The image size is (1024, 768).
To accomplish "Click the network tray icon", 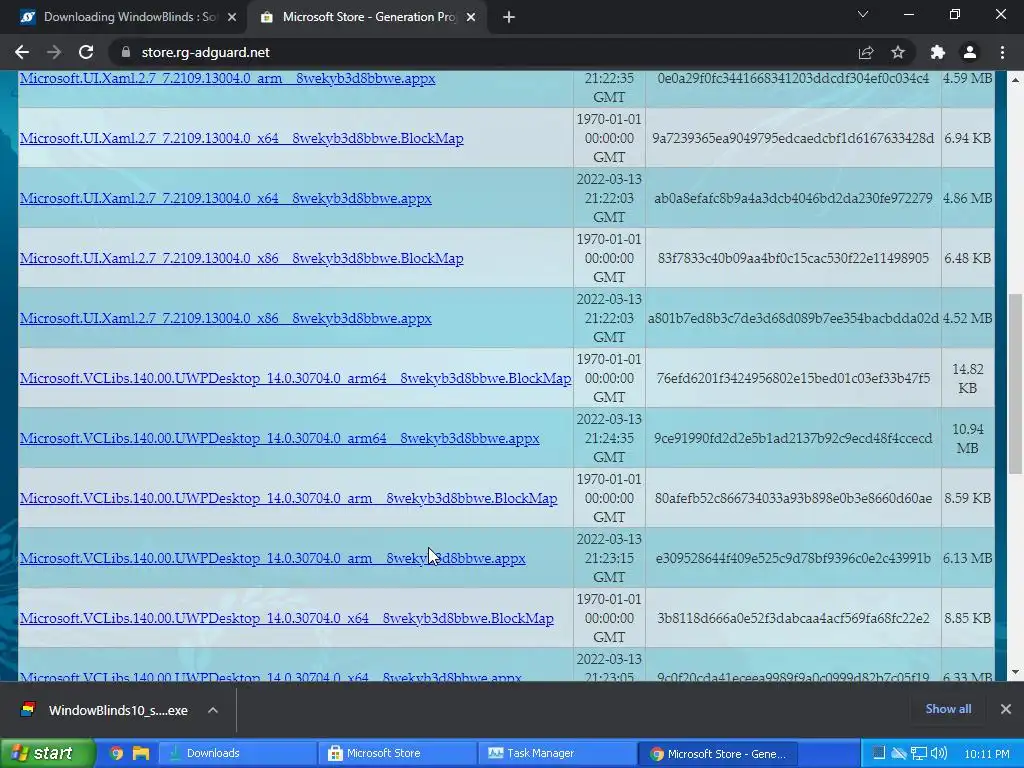I will [919, 754].
